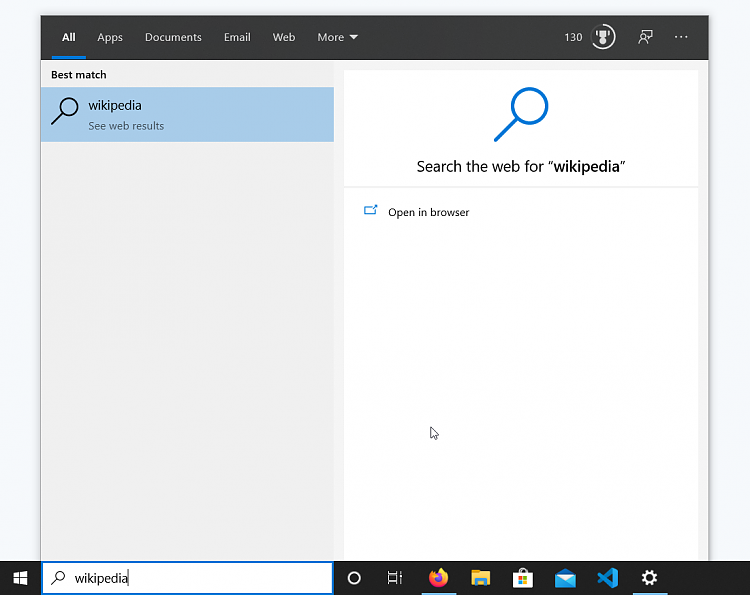Open Cortana circle icon on taskbar

point(354,578)
